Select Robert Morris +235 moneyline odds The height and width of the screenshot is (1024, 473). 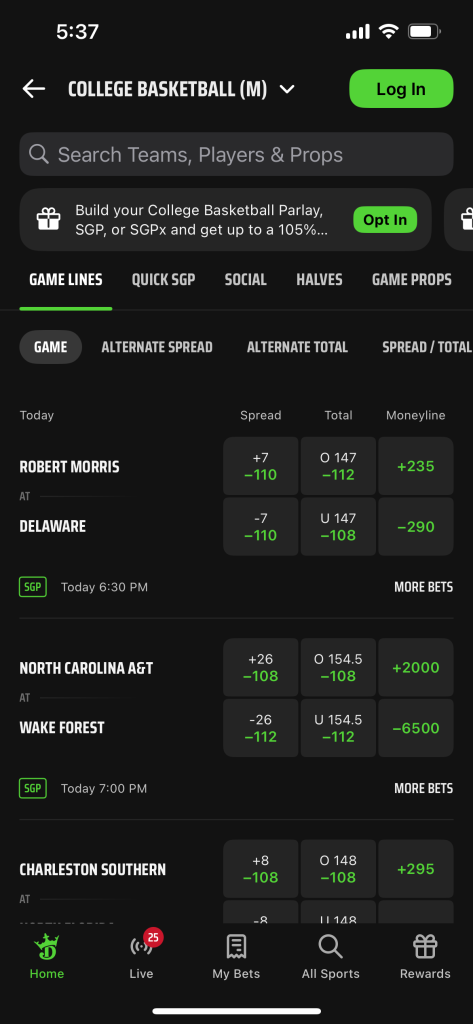click(x=416, y=466)
